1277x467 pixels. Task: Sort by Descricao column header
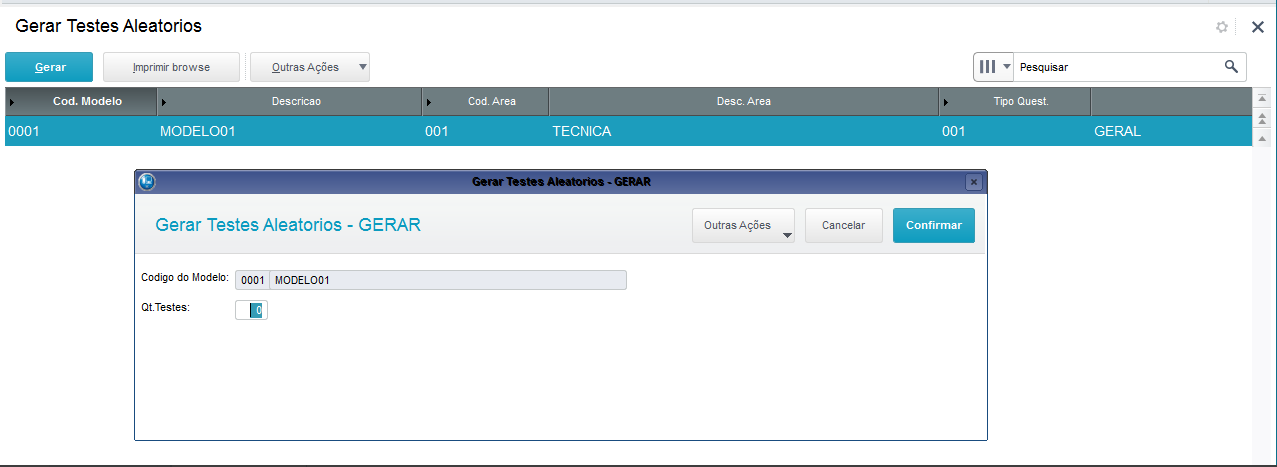289,101
